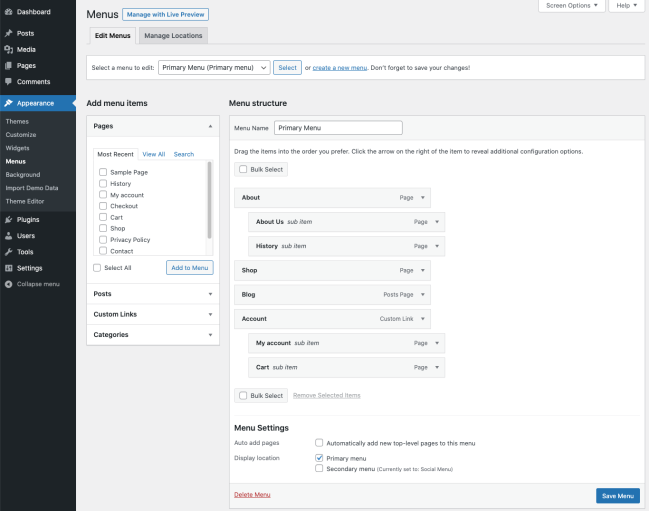Viewport: 649px width, 511px height.
Task: Open Tools via the wrench icon
Action: [x=9, y=252]
